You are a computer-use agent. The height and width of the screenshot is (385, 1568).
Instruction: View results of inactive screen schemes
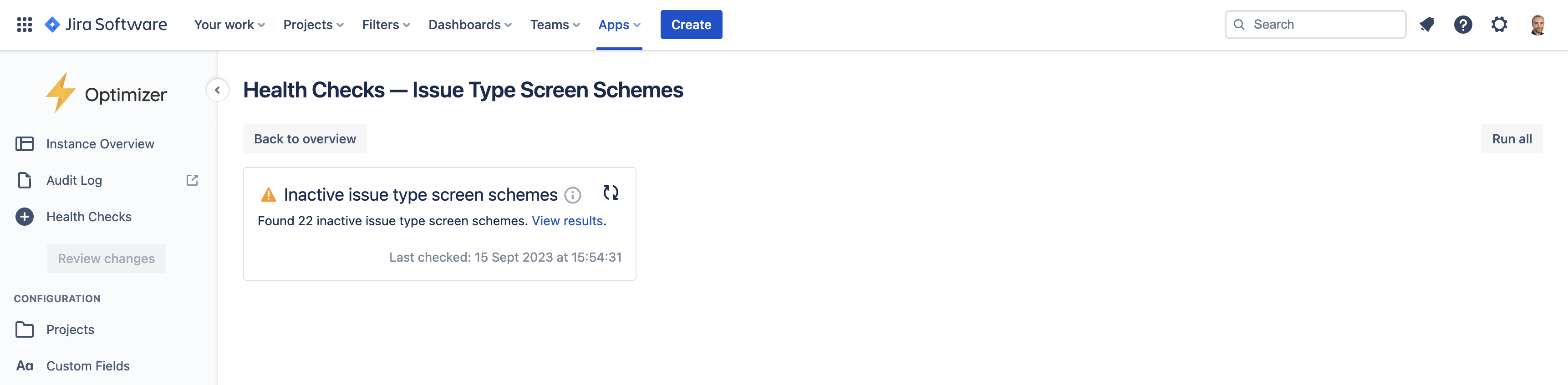coord(567,221)
